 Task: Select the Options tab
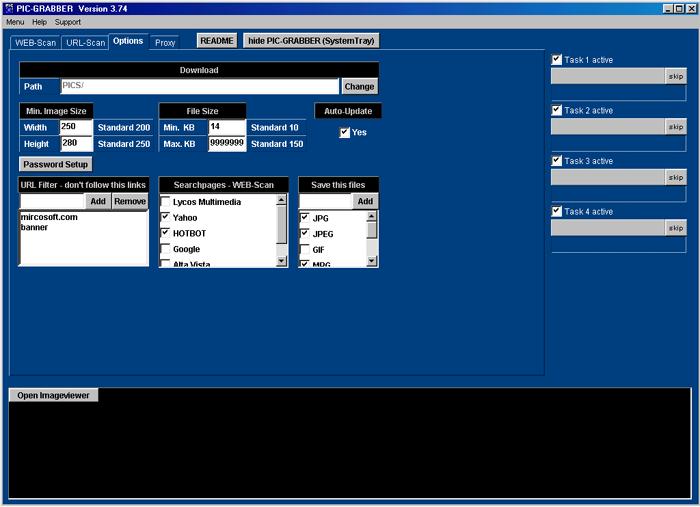click(x=128, y=41)
